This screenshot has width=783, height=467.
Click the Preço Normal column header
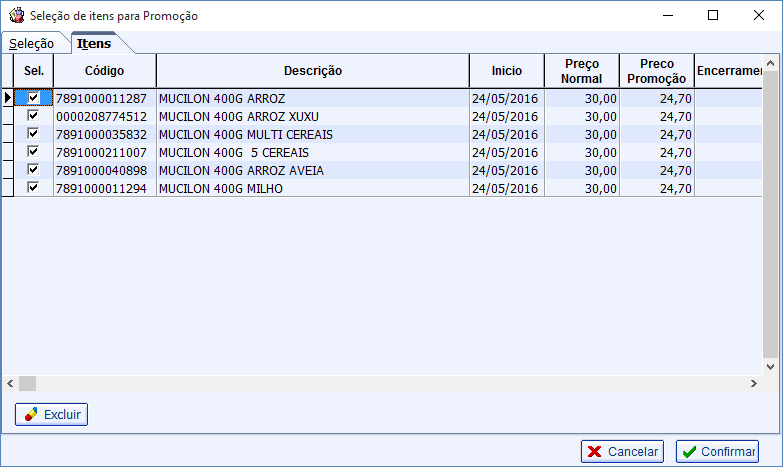point(582,71)
